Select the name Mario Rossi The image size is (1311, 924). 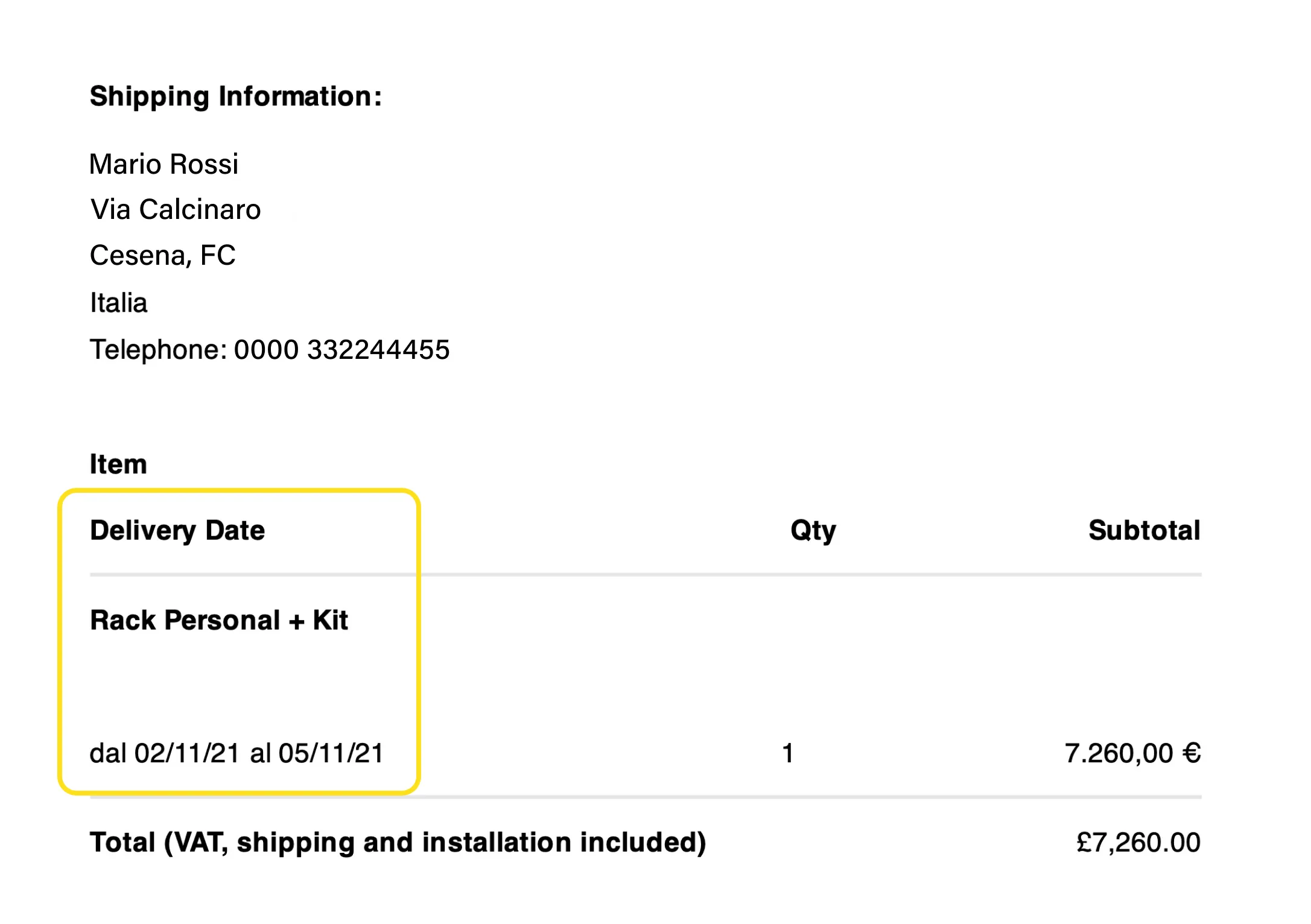(x=163, y=164)
